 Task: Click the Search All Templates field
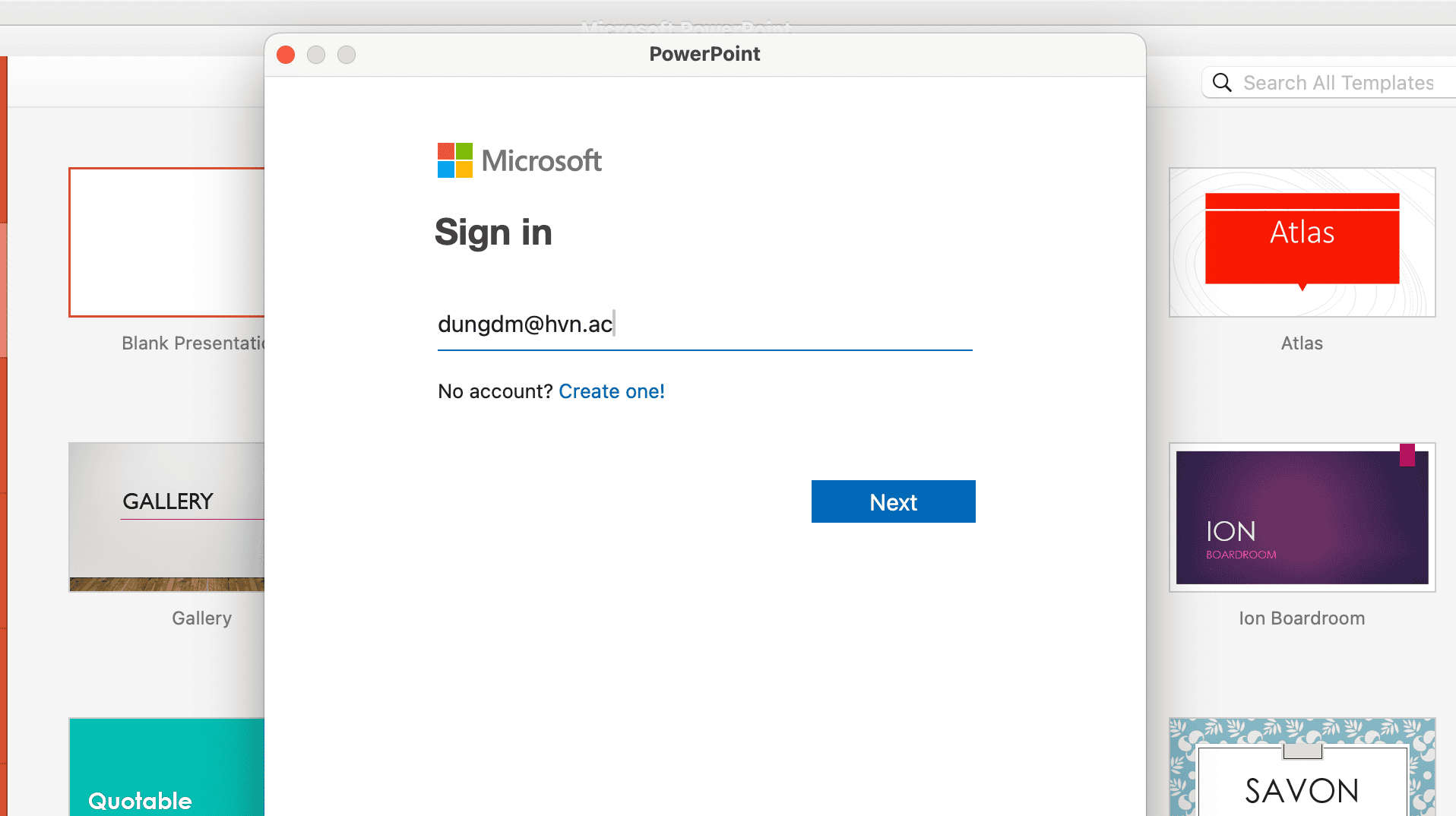1337,83
